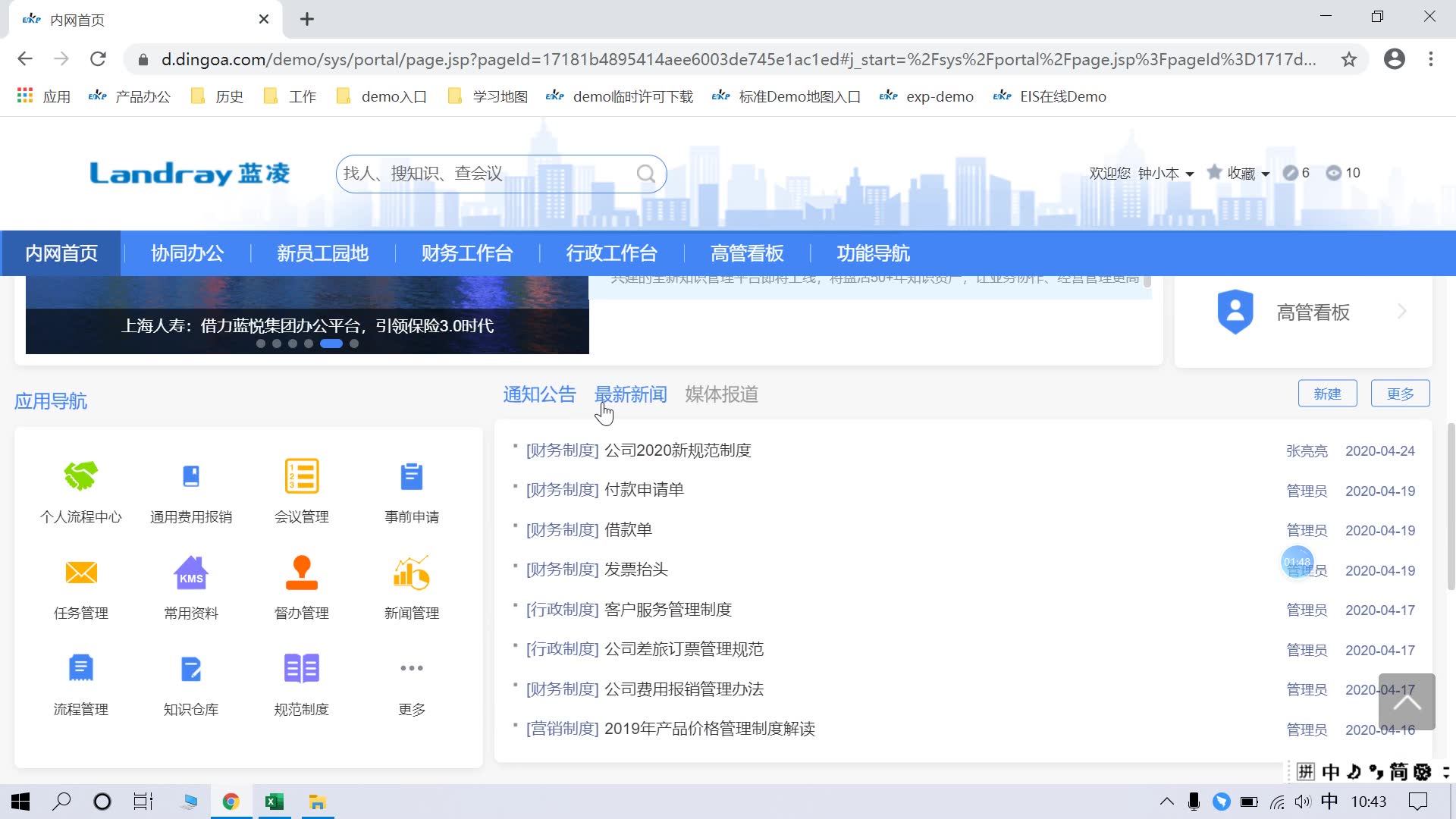Open the 个人流程中心 handshake icon

pyautogui.click(x=81, y=476)
